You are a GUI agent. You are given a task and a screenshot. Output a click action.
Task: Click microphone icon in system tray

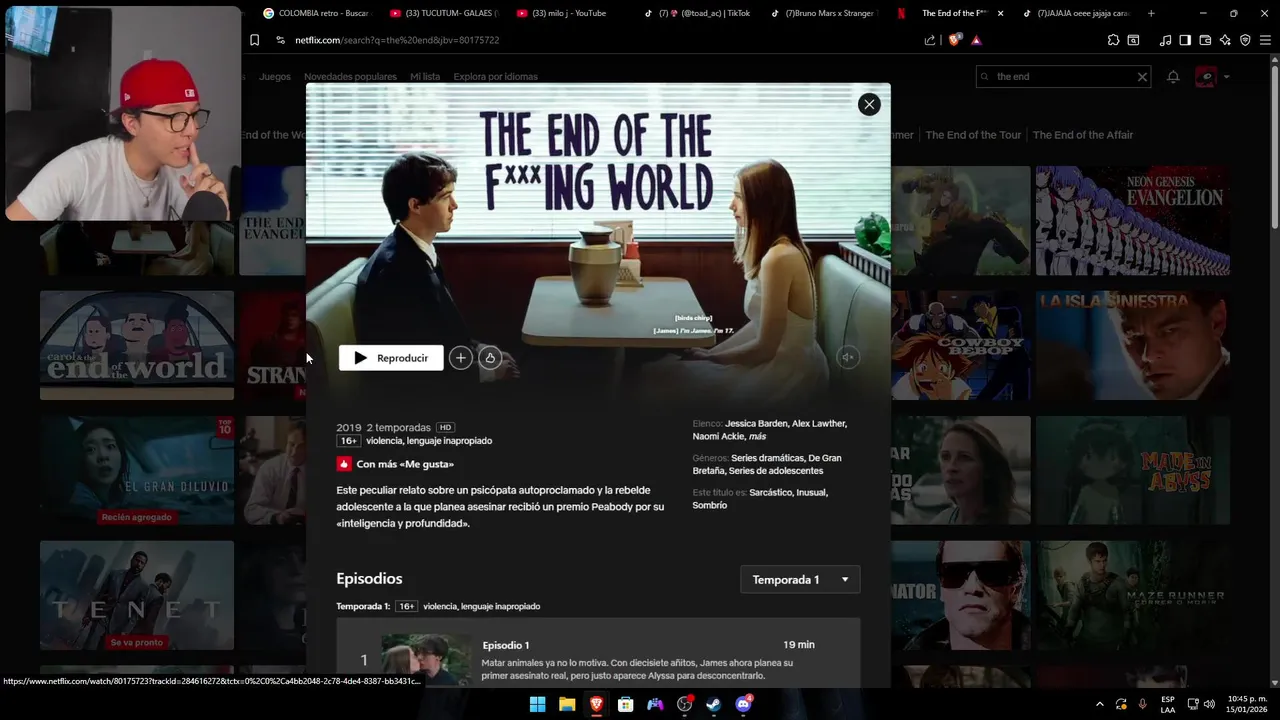pos(1142,704)
